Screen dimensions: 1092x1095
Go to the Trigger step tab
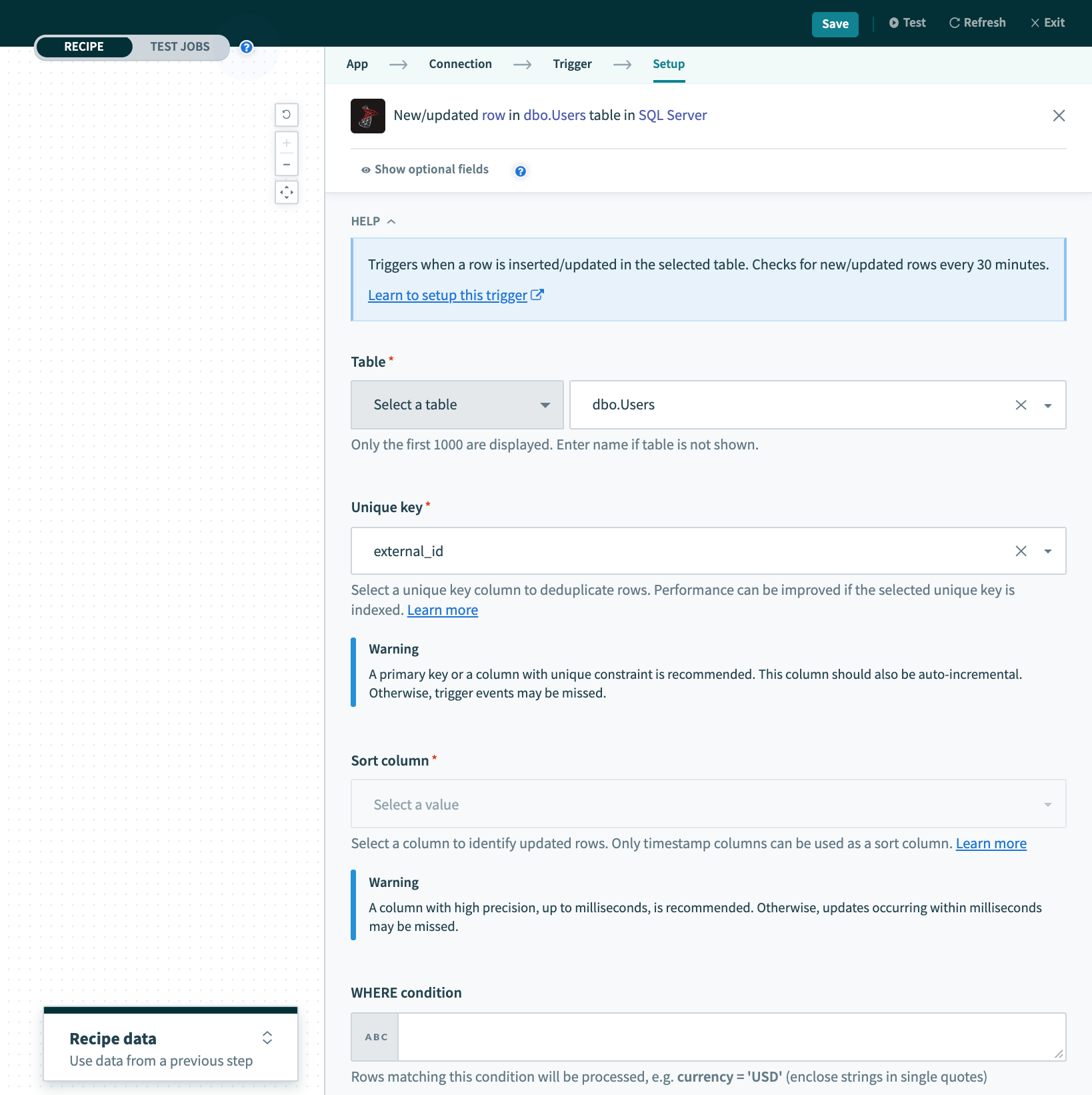pos(572,64)
